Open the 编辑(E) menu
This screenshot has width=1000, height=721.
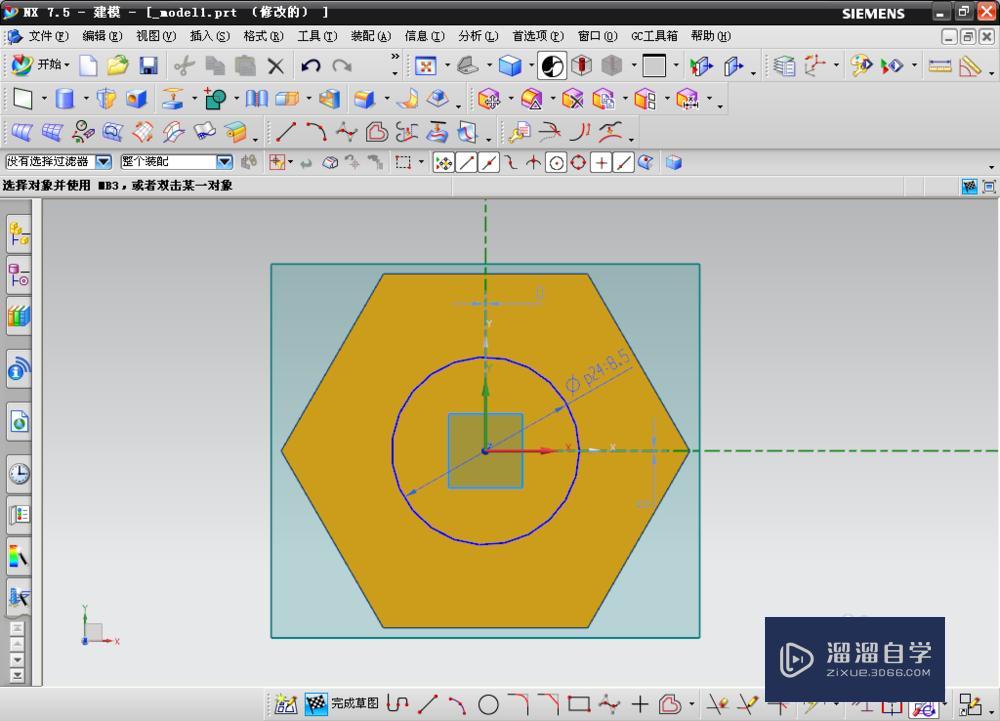click(x=102, y=36)
